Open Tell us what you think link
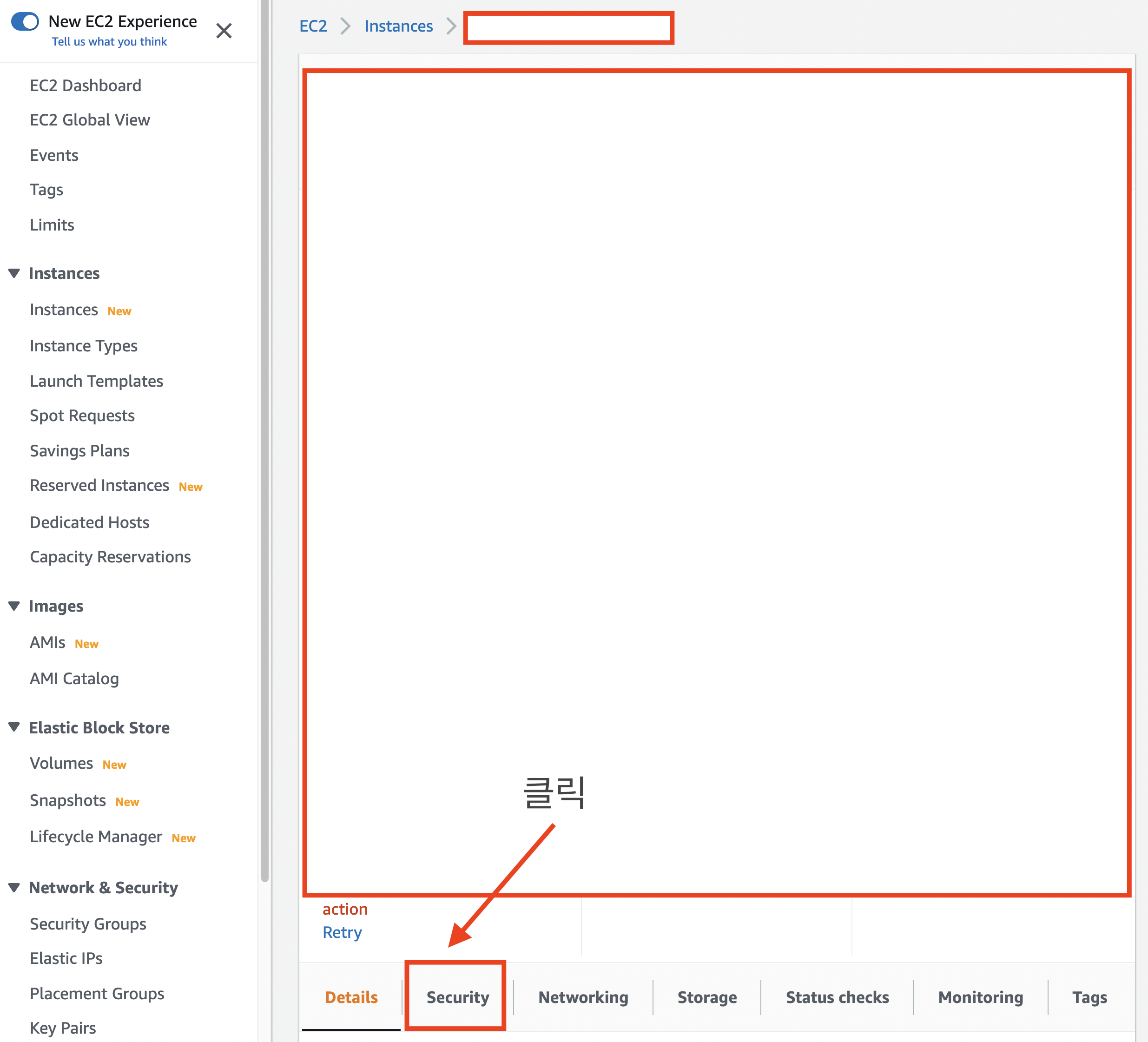 tap(109, 41)
